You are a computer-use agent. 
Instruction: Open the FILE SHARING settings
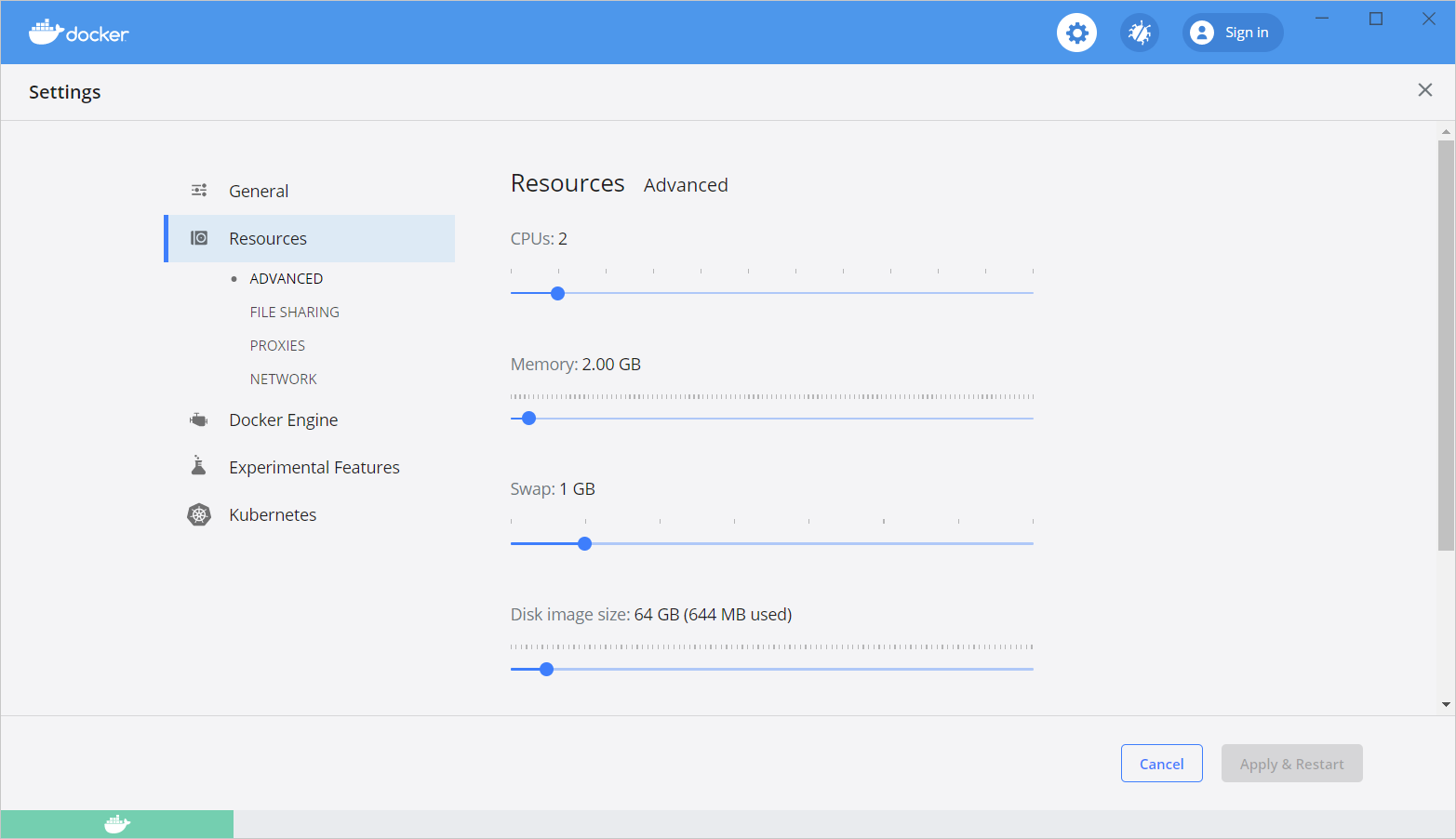point(294,312)
